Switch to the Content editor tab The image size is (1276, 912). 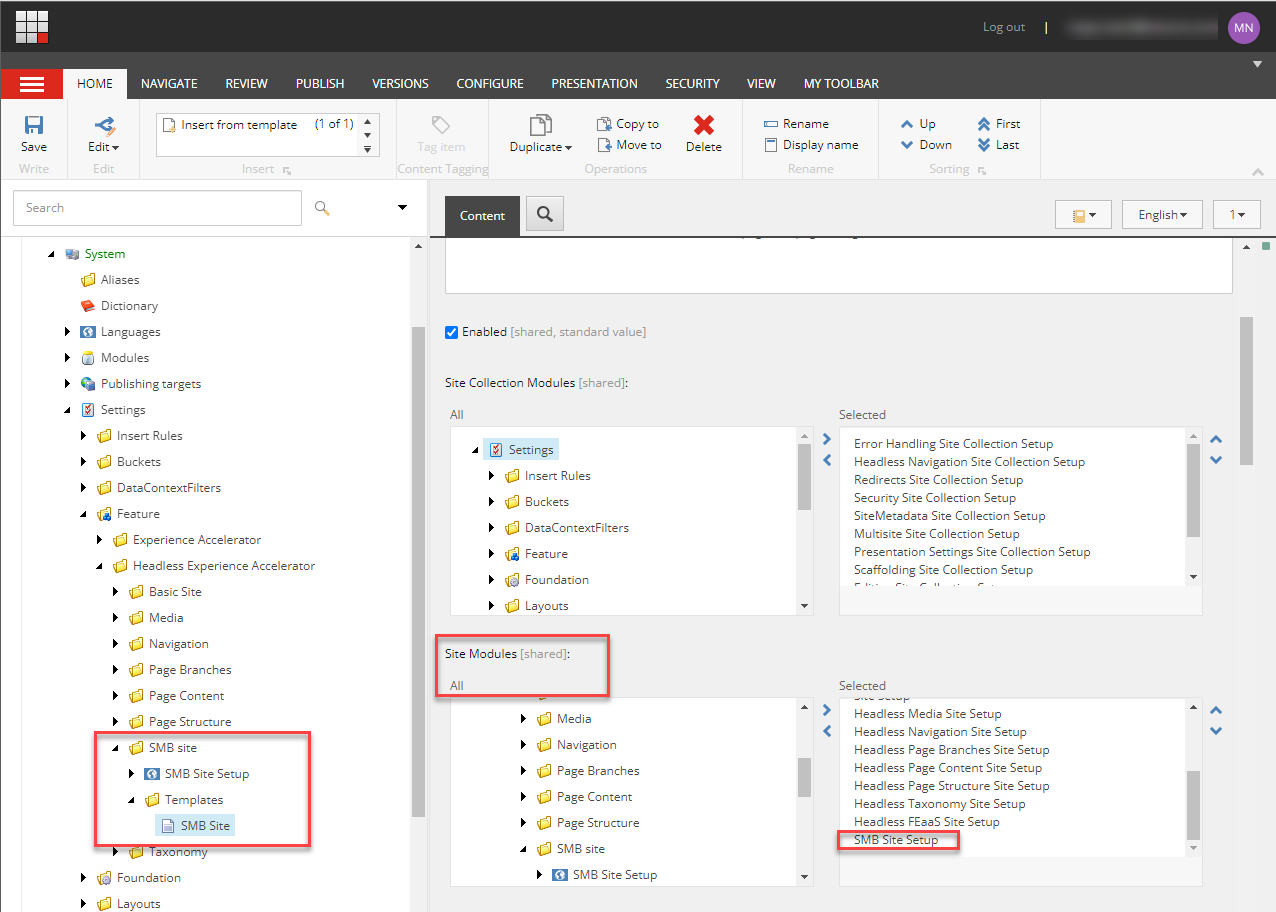[x=482, y=216]
